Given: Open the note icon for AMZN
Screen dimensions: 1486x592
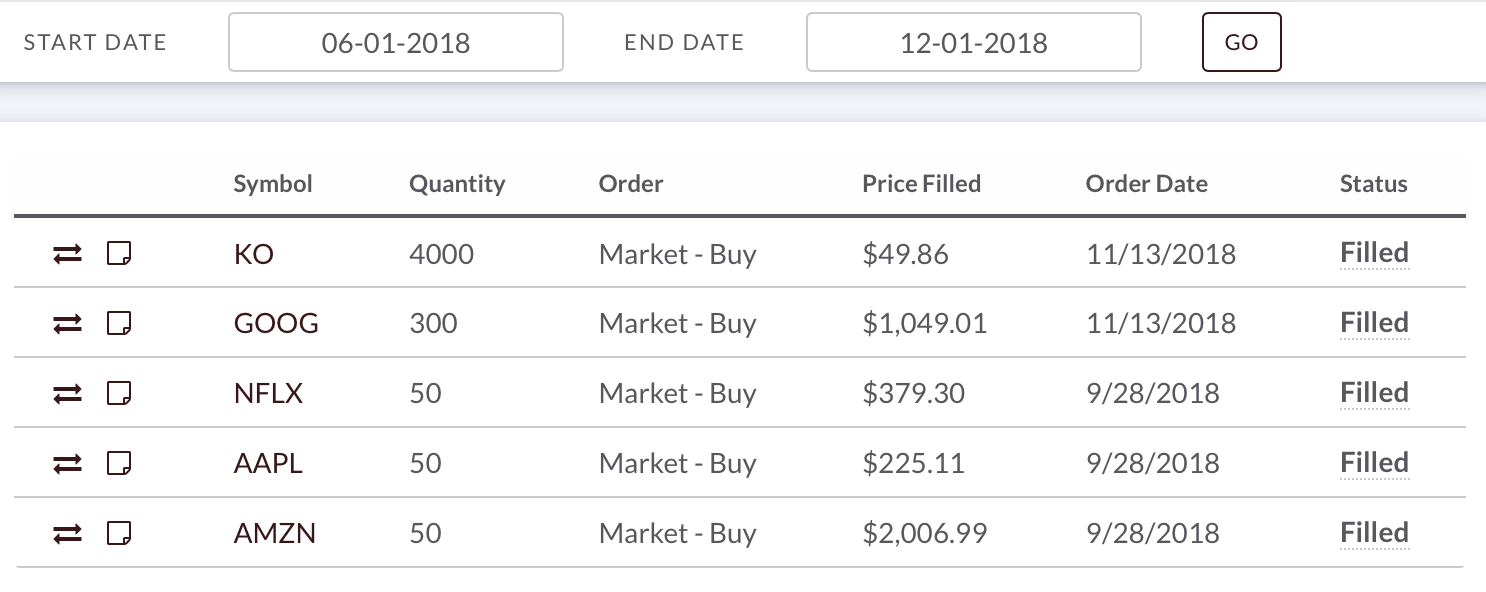Looking at the screenshot, I should 120,534.
